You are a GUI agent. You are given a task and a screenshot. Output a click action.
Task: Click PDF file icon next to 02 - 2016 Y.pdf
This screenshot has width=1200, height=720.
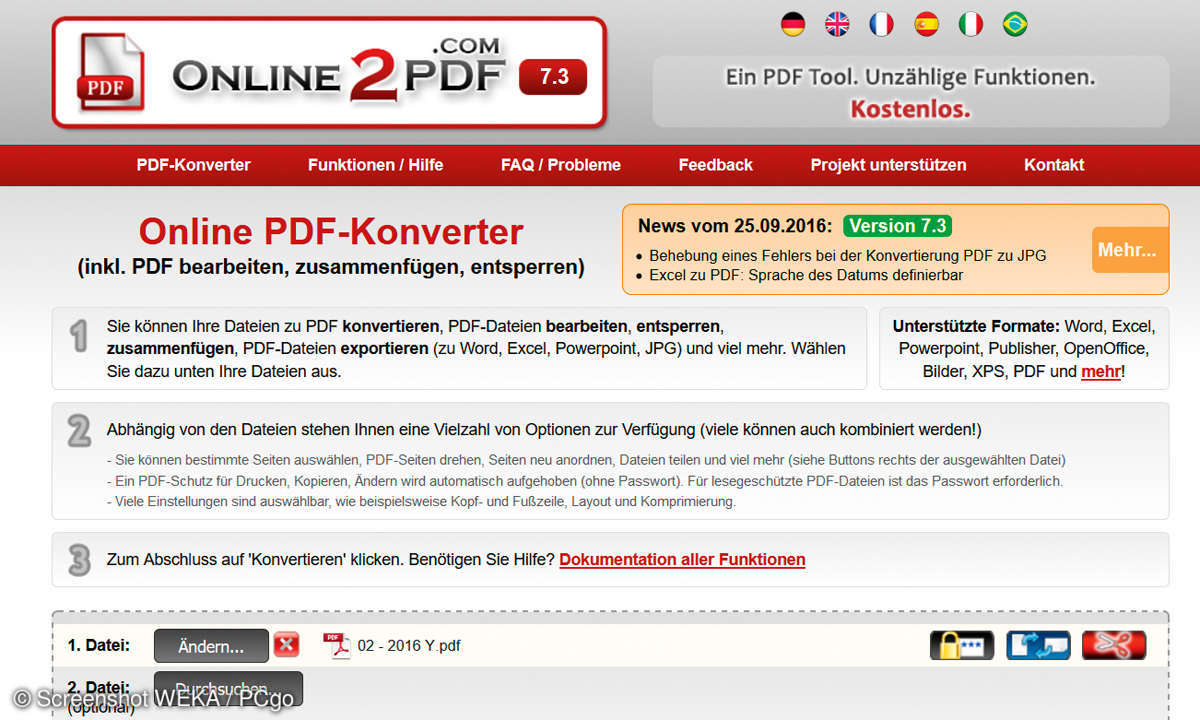337,645
